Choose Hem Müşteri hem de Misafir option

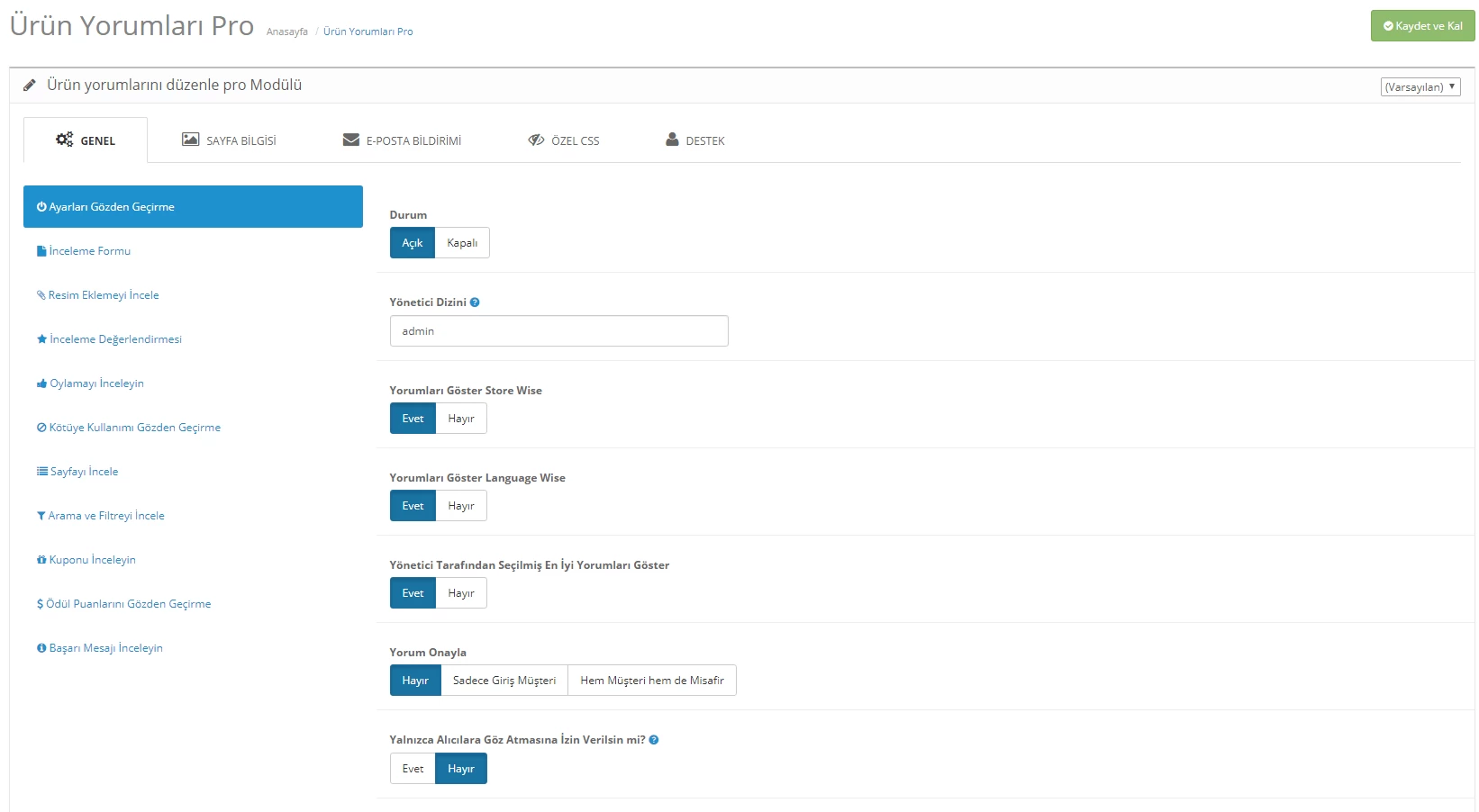[652, 681]
